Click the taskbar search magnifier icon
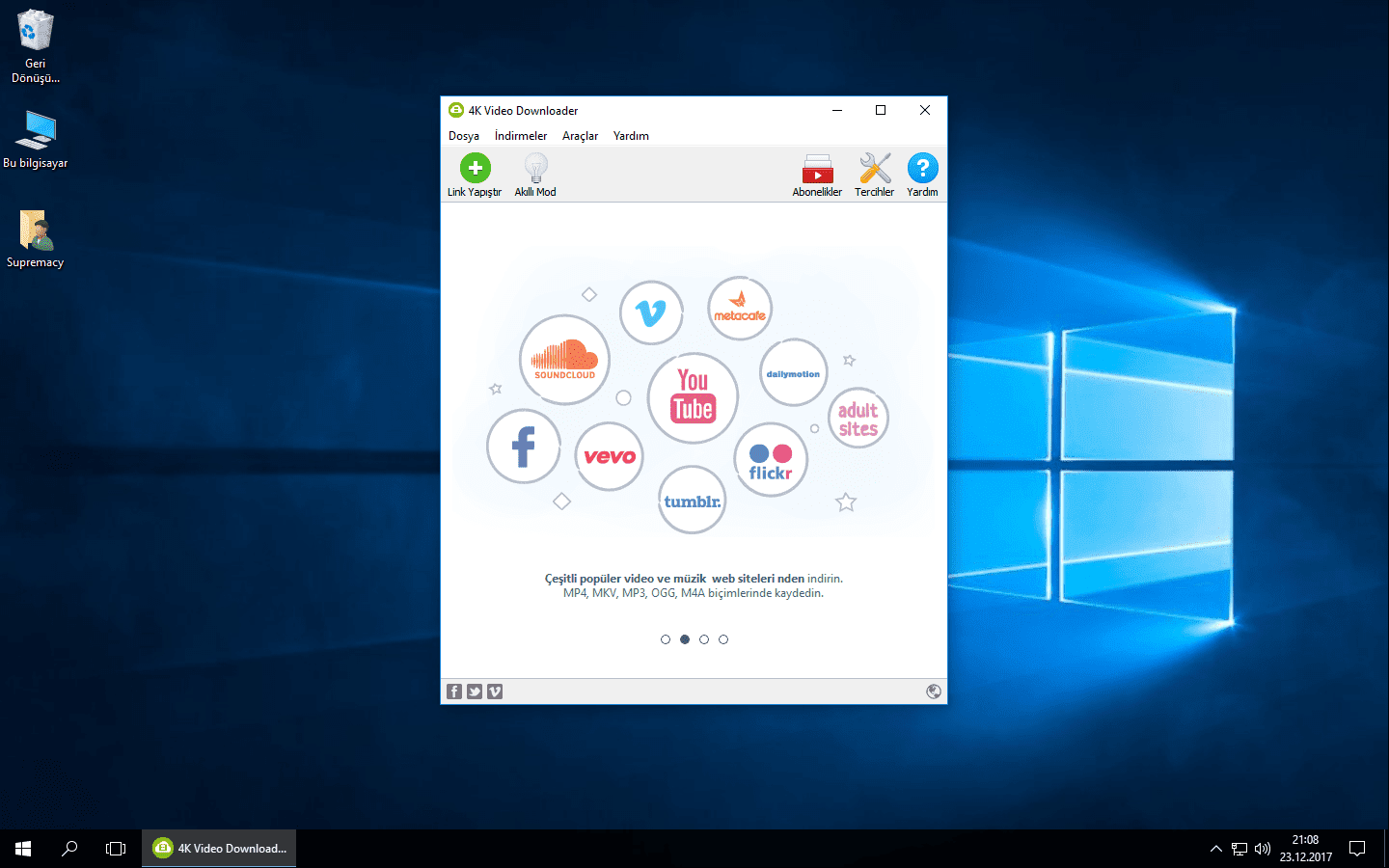Image resolution: width=1389 pixels, height=868 pixels. pos(69,849)
